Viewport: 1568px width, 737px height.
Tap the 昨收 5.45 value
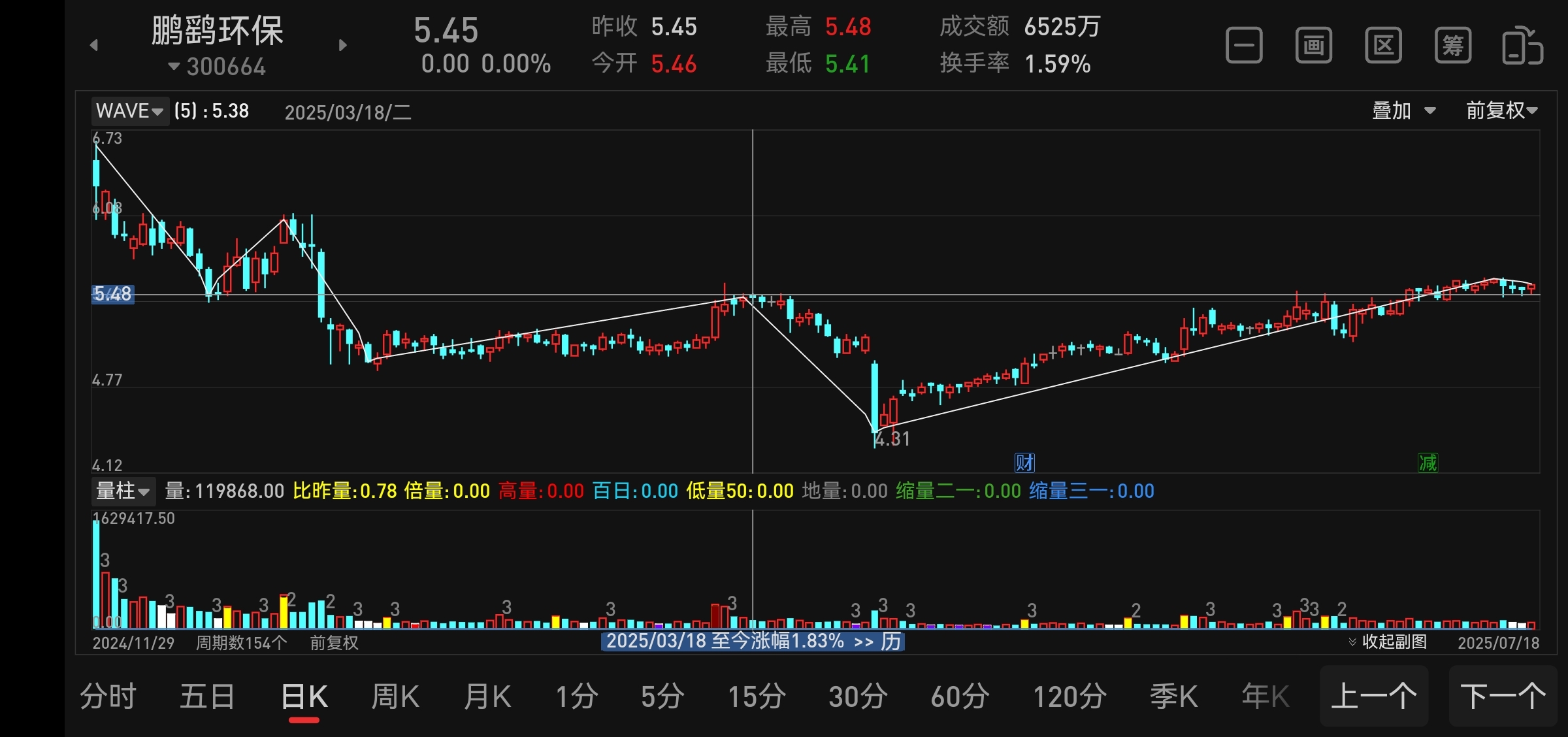(x=644, y=27)
